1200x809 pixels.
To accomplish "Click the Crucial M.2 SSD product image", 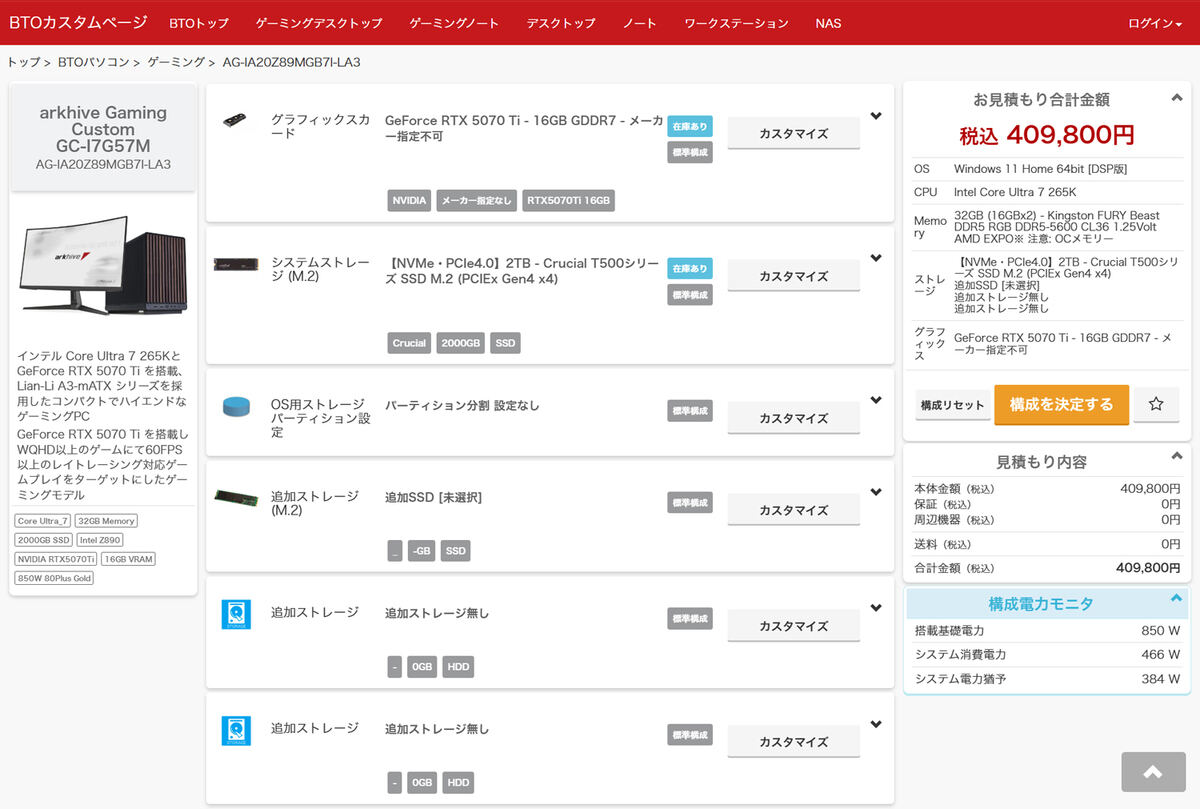I will pos(236,264).
